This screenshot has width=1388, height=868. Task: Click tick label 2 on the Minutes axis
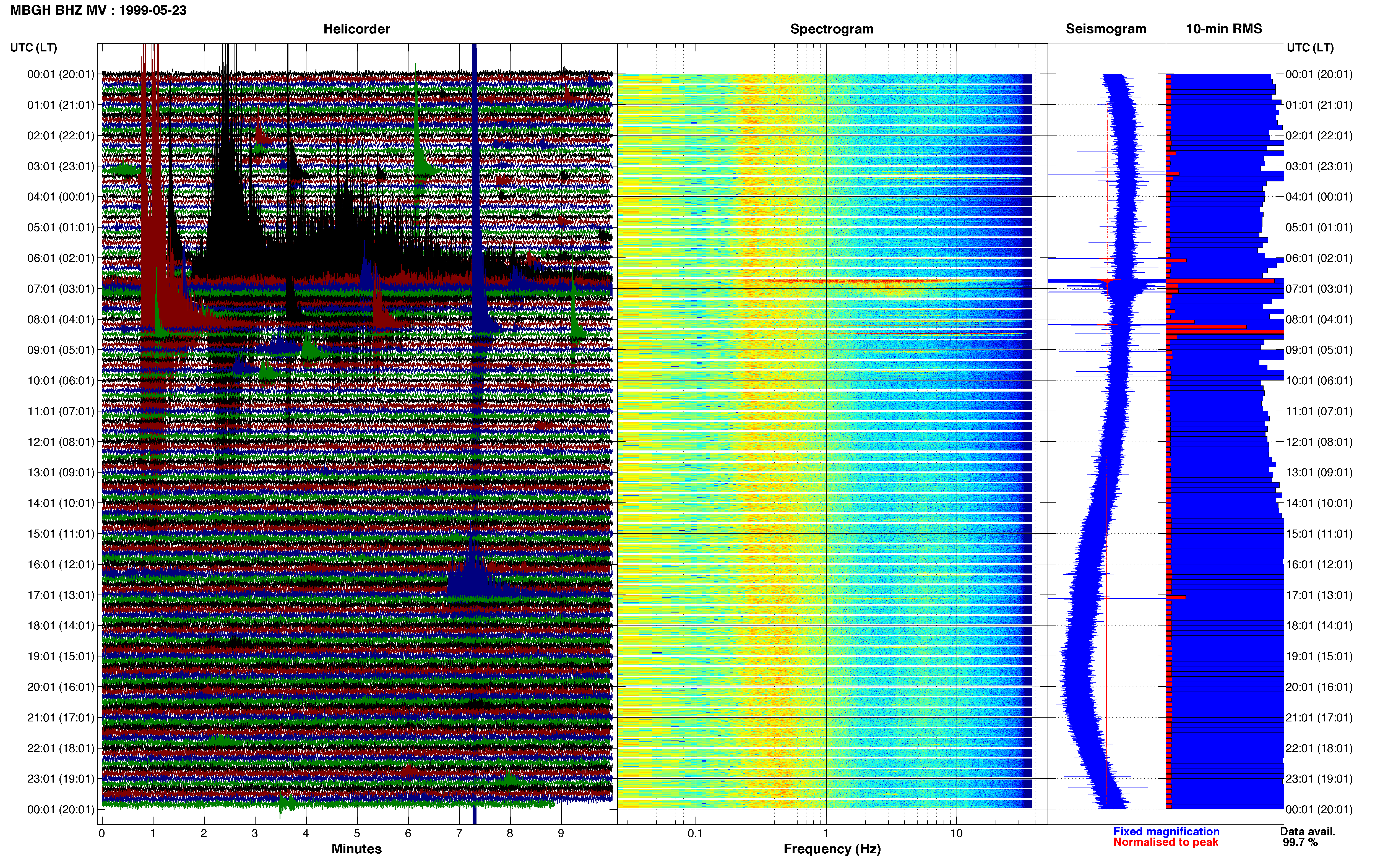coord(204,833)
